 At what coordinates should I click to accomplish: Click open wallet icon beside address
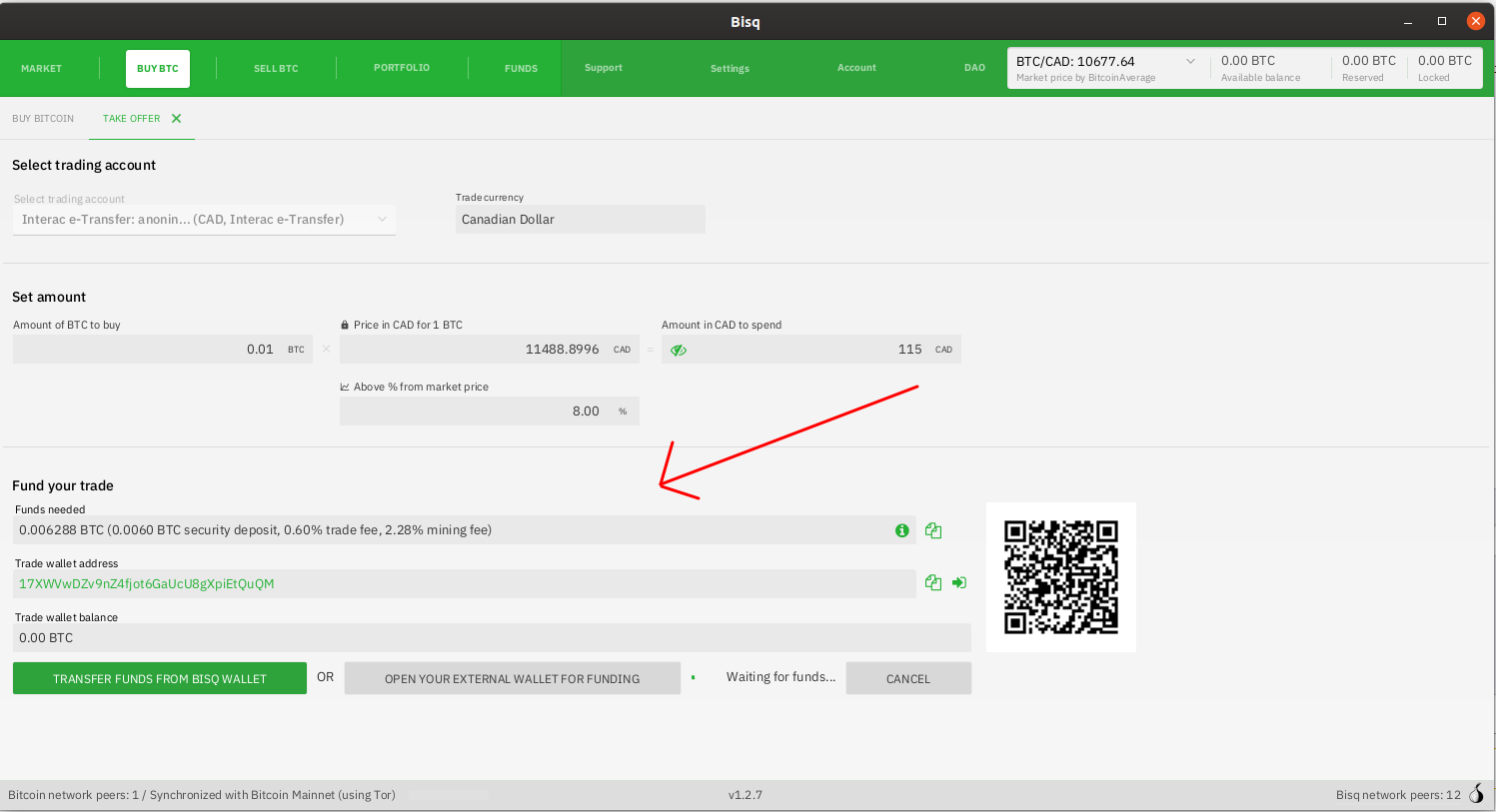pos(959,583)
